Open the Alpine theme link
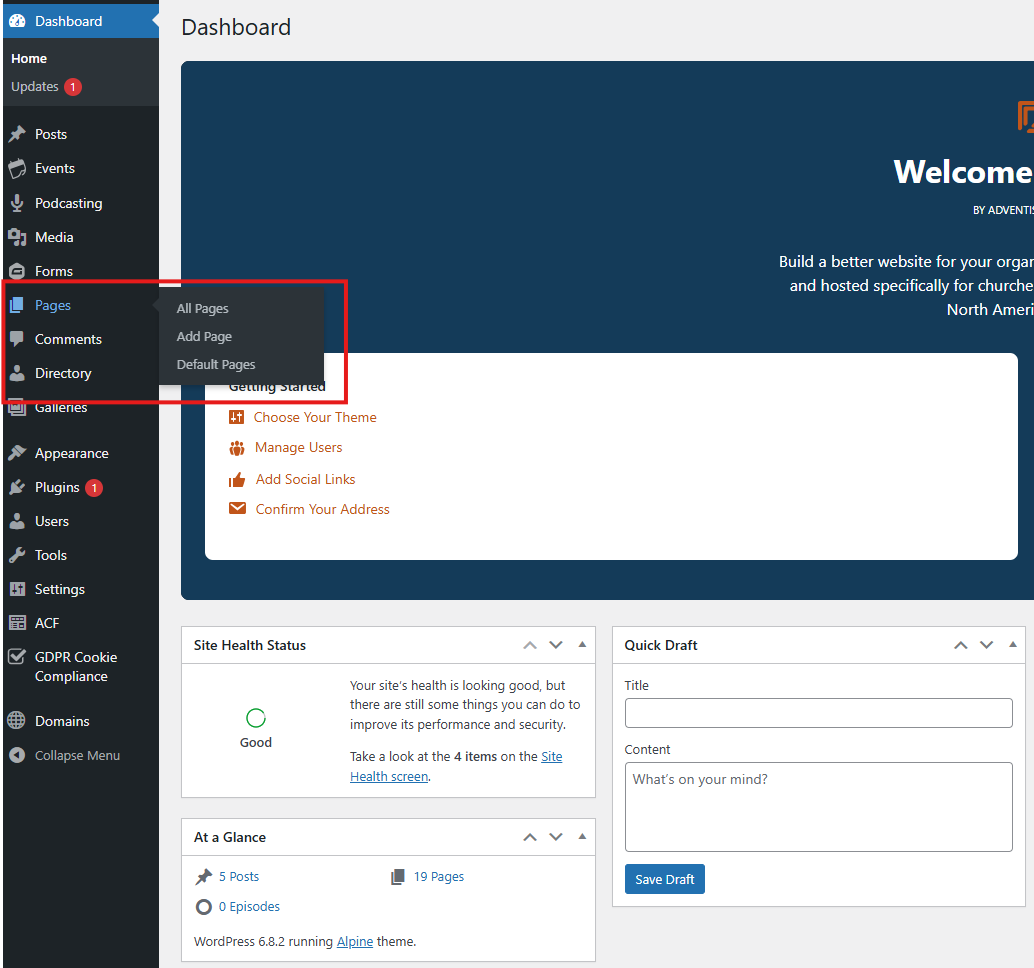 tap(355, 942)
